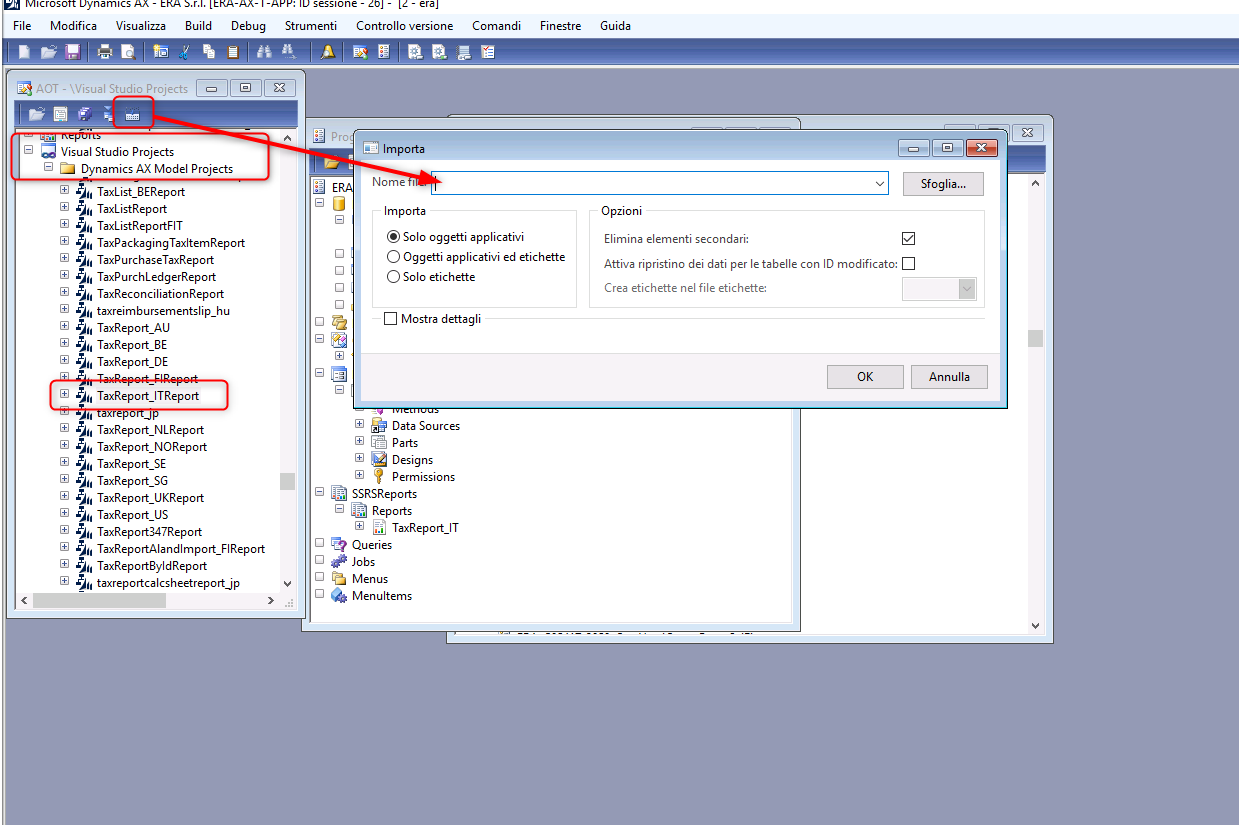
Task: Select the alerts bell icon in the toolbar
Action: tap(329, 51)
